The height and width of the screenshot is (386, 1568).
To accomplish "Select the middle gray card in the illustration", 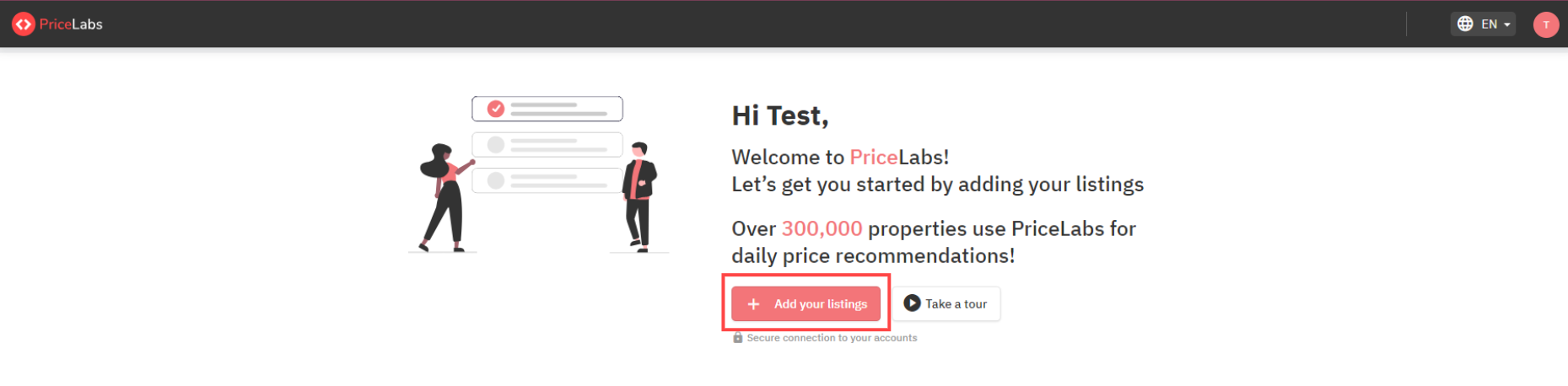I will [x=547, y=145].
